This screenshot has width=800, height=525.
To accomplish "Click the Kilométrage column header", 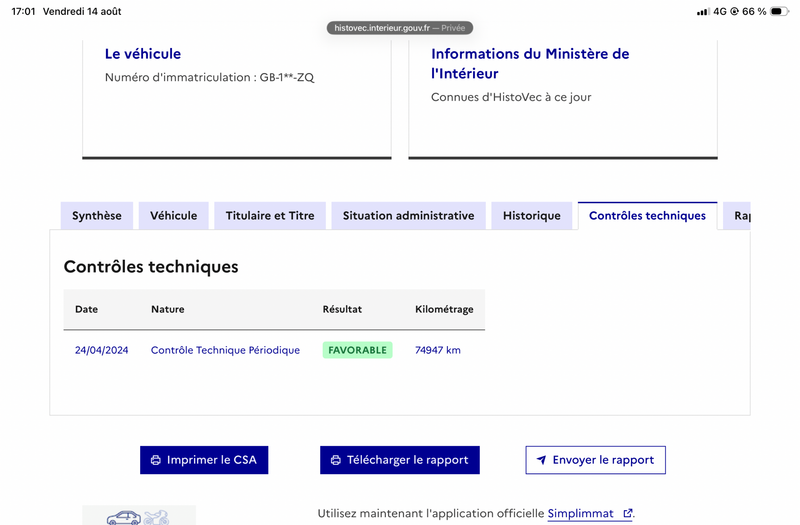I will coord(444,309).
